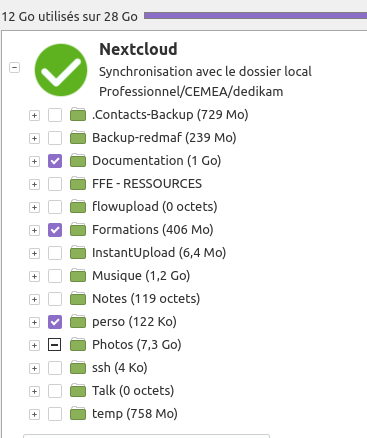
Task: Expand the InstantUpload folder
Action: pos(34,253)
